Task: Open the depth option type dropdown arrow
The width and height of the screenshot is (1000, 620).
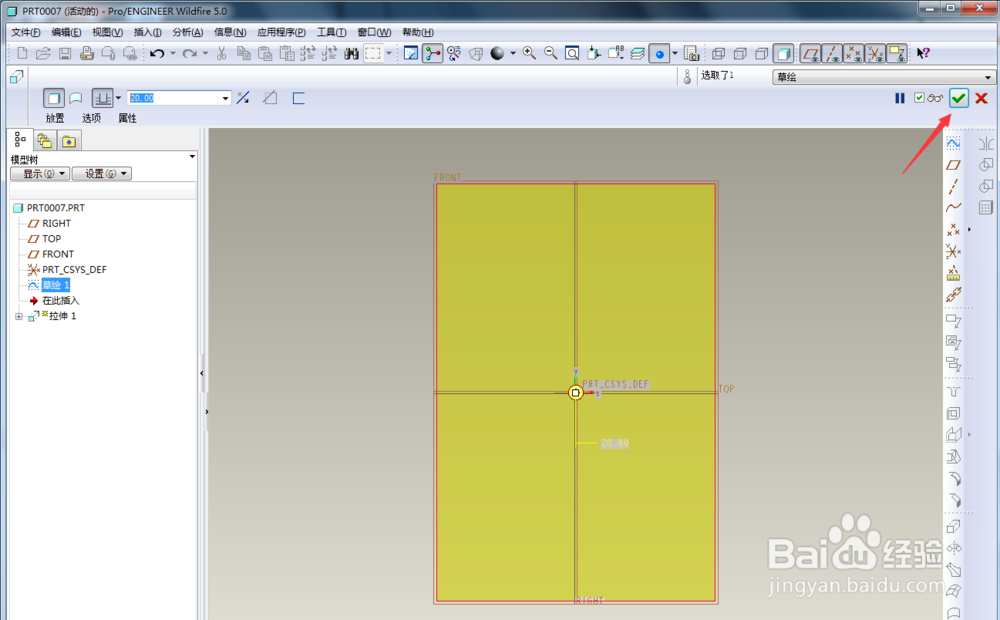Action: click(118, 98)
